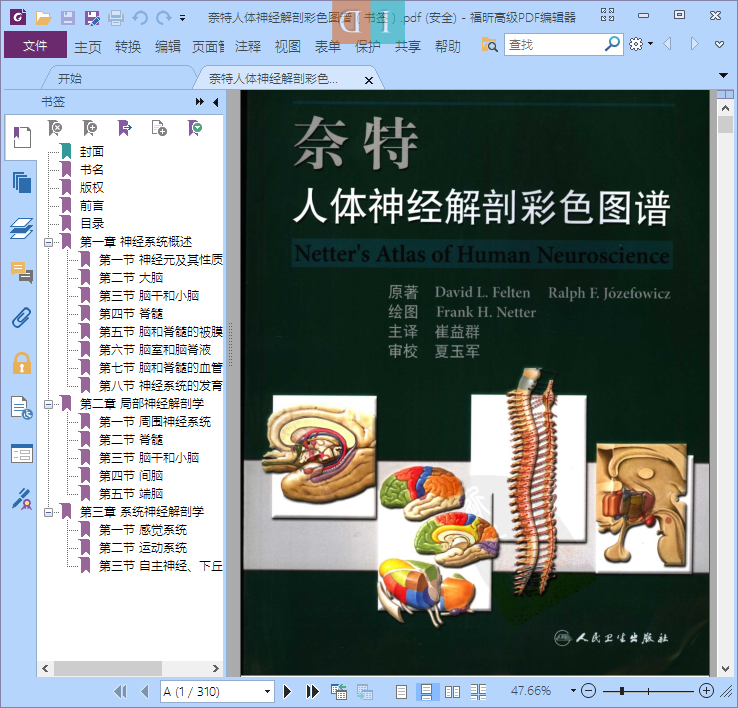The width and height of the screenshot is (738, 708).
Task: Go to the previous page
Action: pyautogui.click(x=144, y=692)
